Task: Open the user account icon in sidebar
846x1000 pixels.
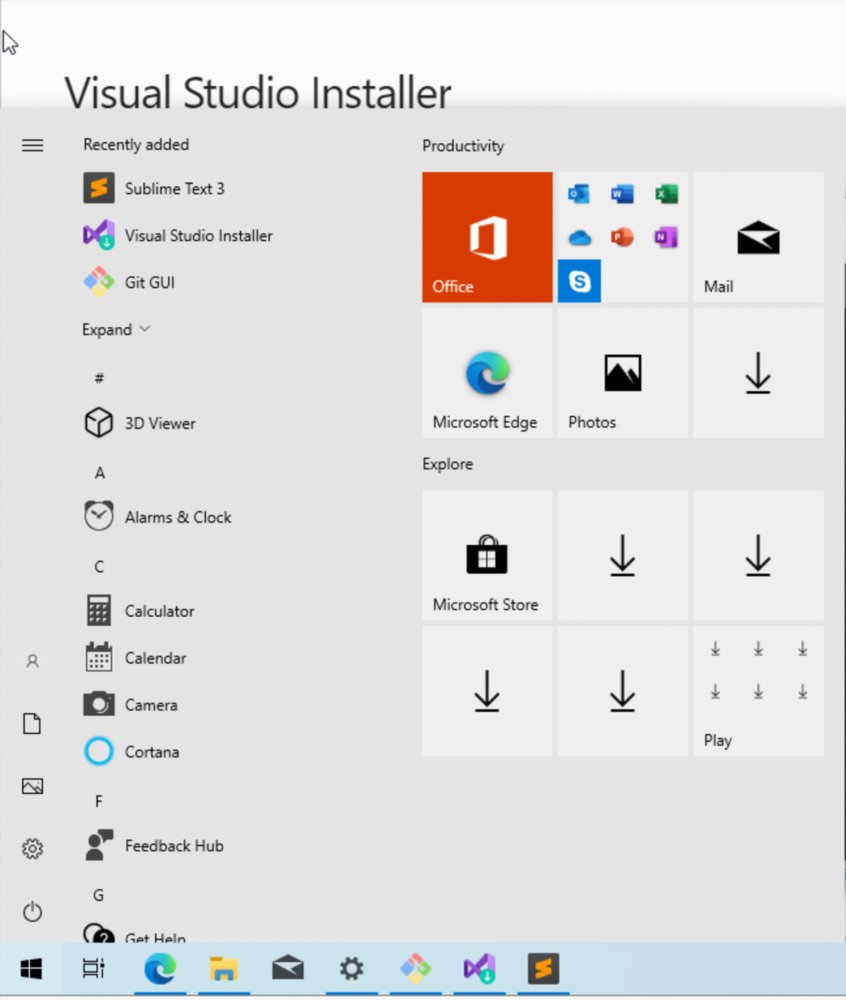Action: tap(33, 661)
